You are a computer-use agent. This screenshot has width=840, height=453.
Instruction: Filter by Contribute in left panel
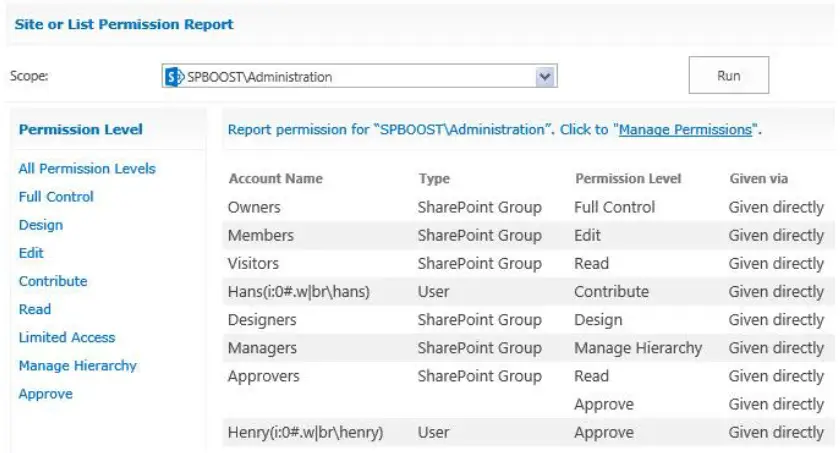click(x=52, y=281)
